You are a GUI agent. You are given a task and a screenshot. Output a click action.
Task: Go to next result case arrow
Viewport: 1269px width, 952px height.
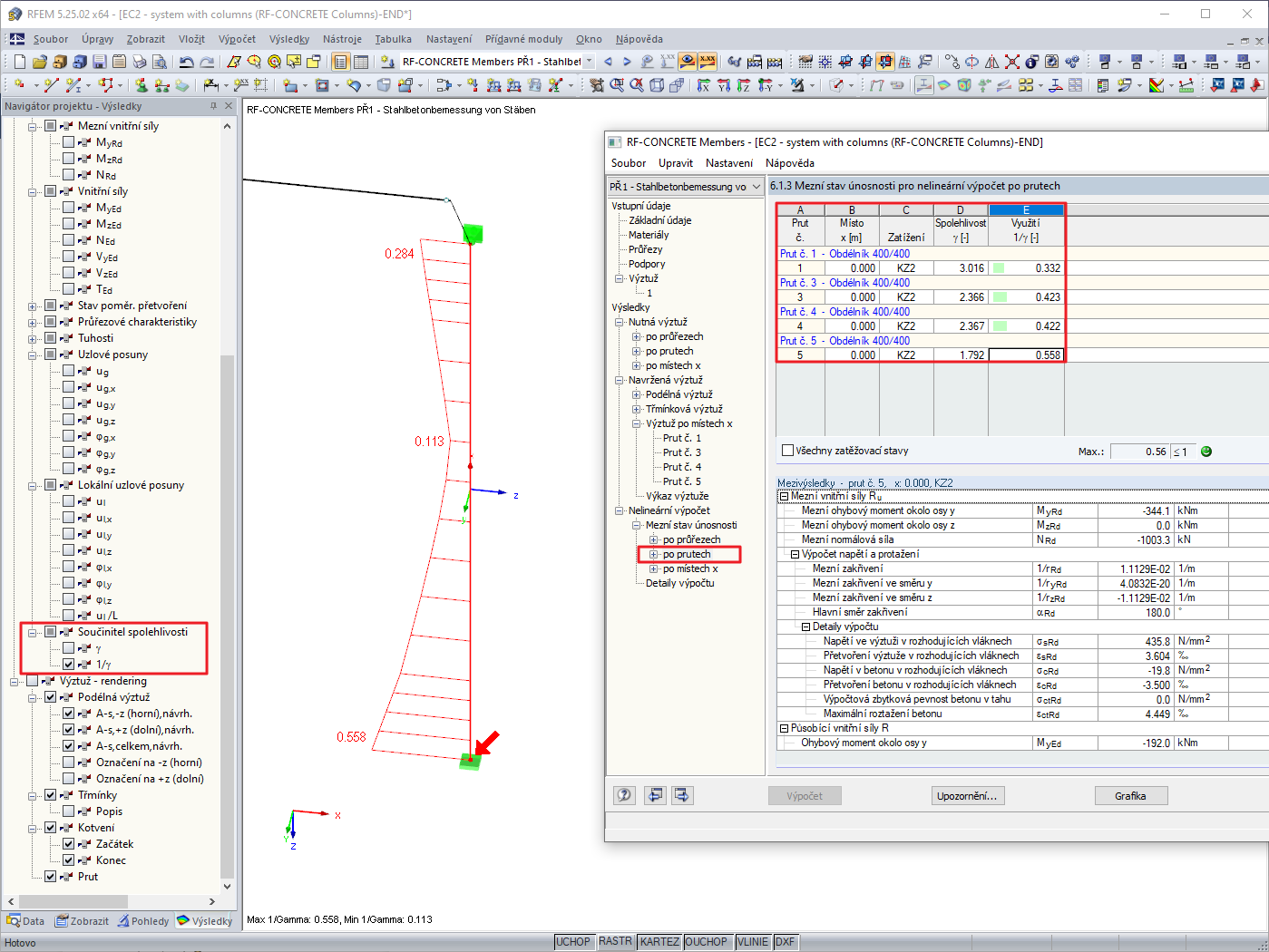[627, 62]
